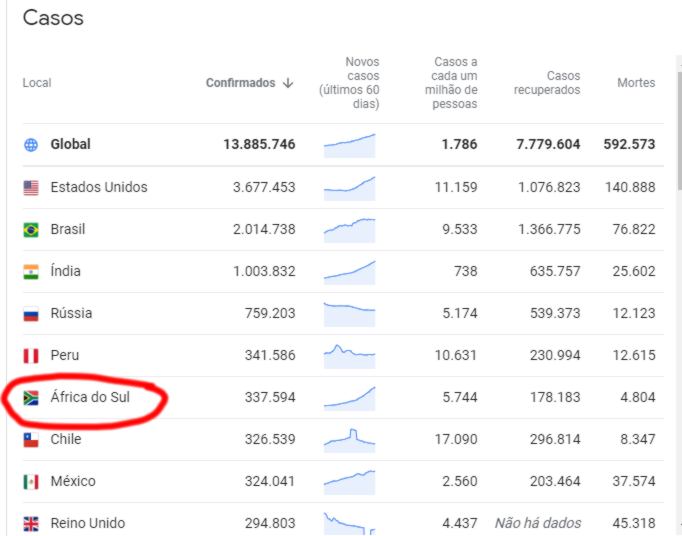Click the Casos recuperados column header
Viewport: 682px width, 536px height.
547,83
